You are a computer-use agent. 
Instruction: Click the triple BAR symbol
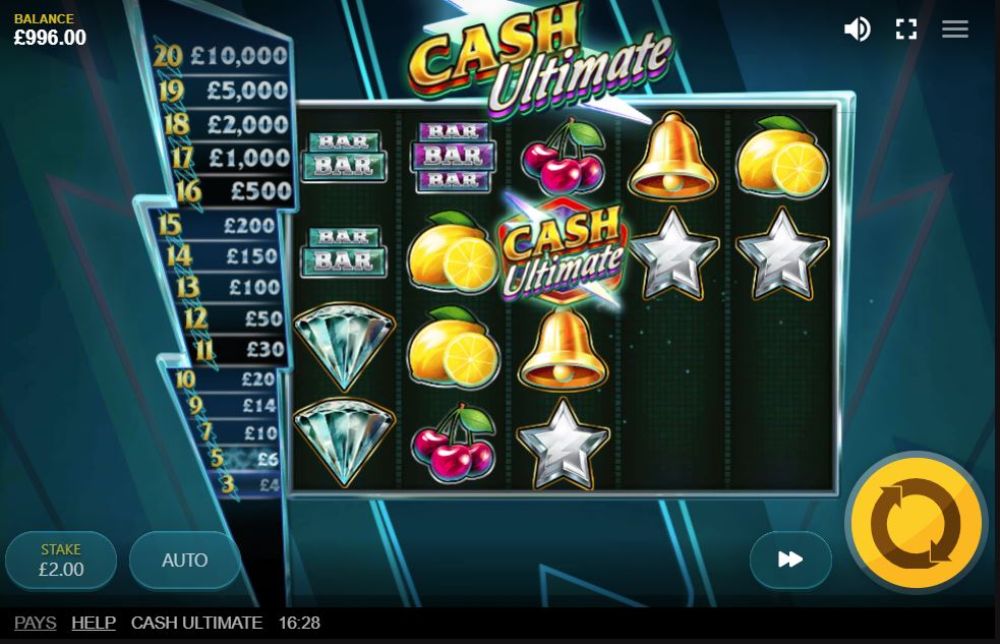[453, 157]
